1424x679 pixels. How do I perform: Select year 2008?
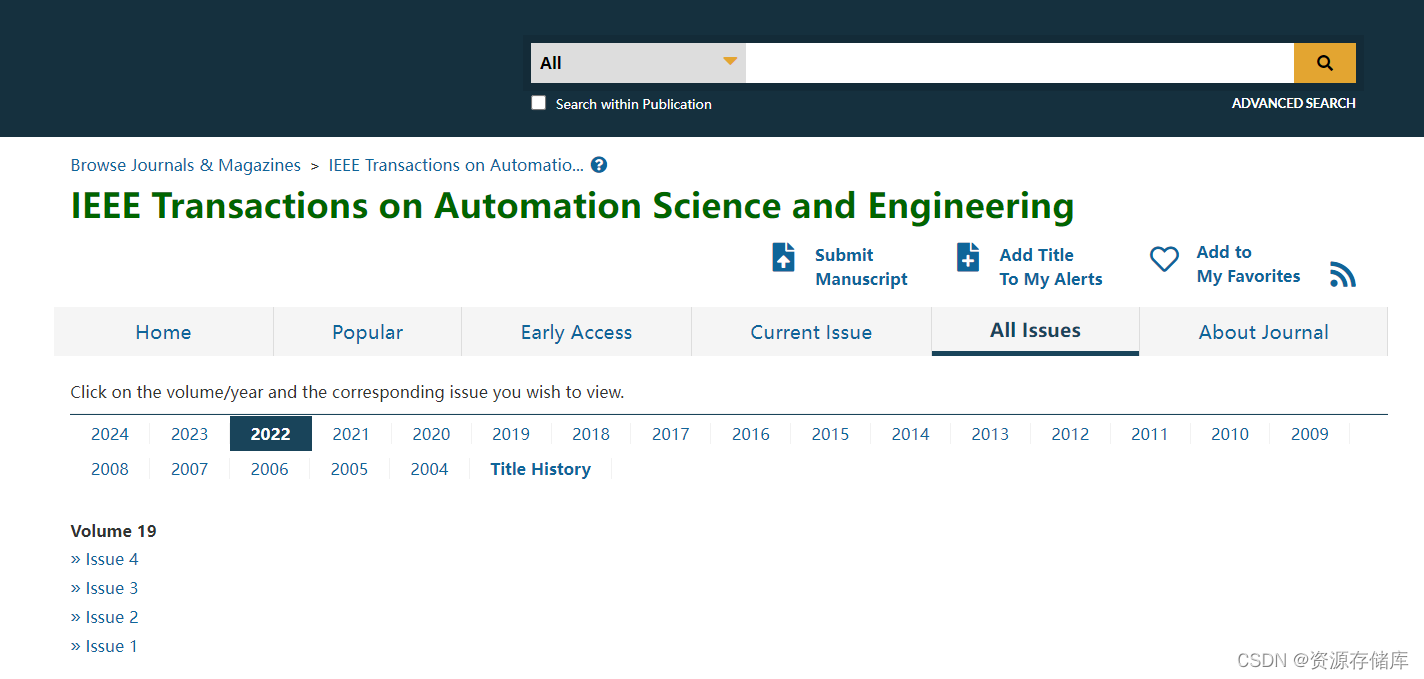point(110,469)
